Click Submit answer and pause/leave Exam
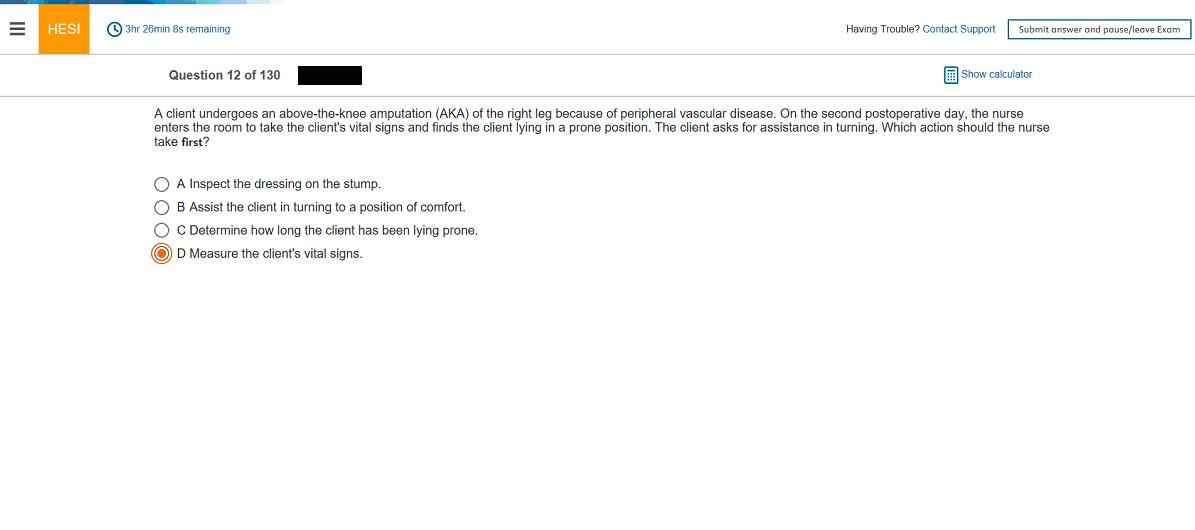Image resolution: width=1195 pixels, height=530 pixels. 1099,30
